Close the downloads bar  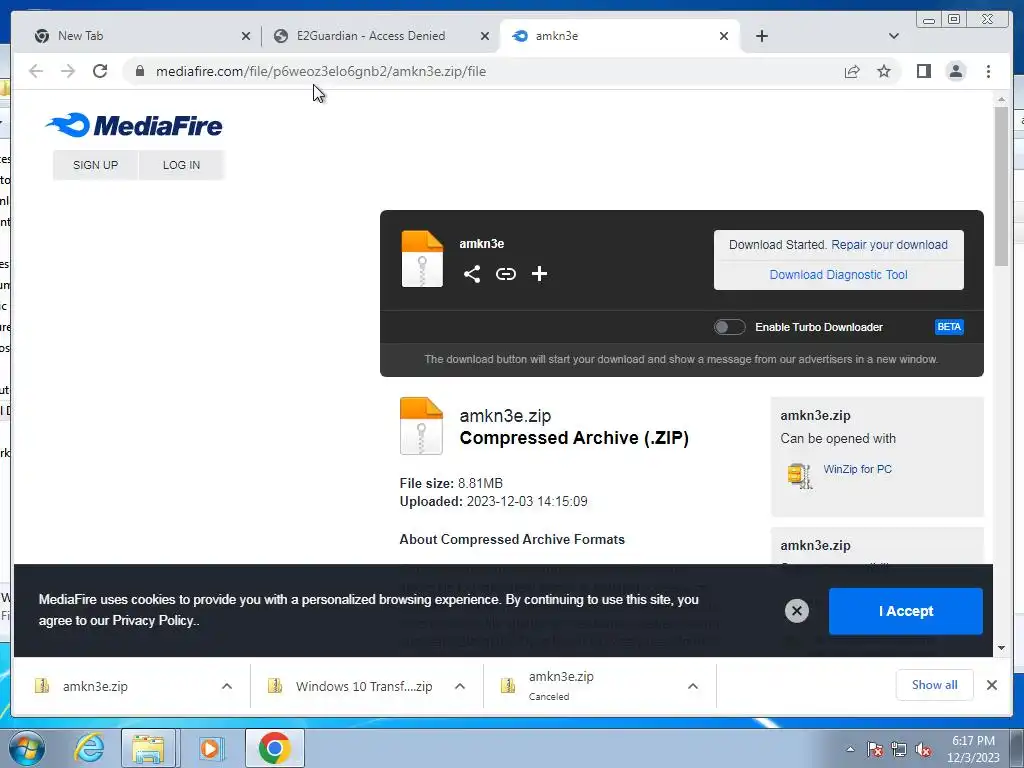[x=991, y=685]
